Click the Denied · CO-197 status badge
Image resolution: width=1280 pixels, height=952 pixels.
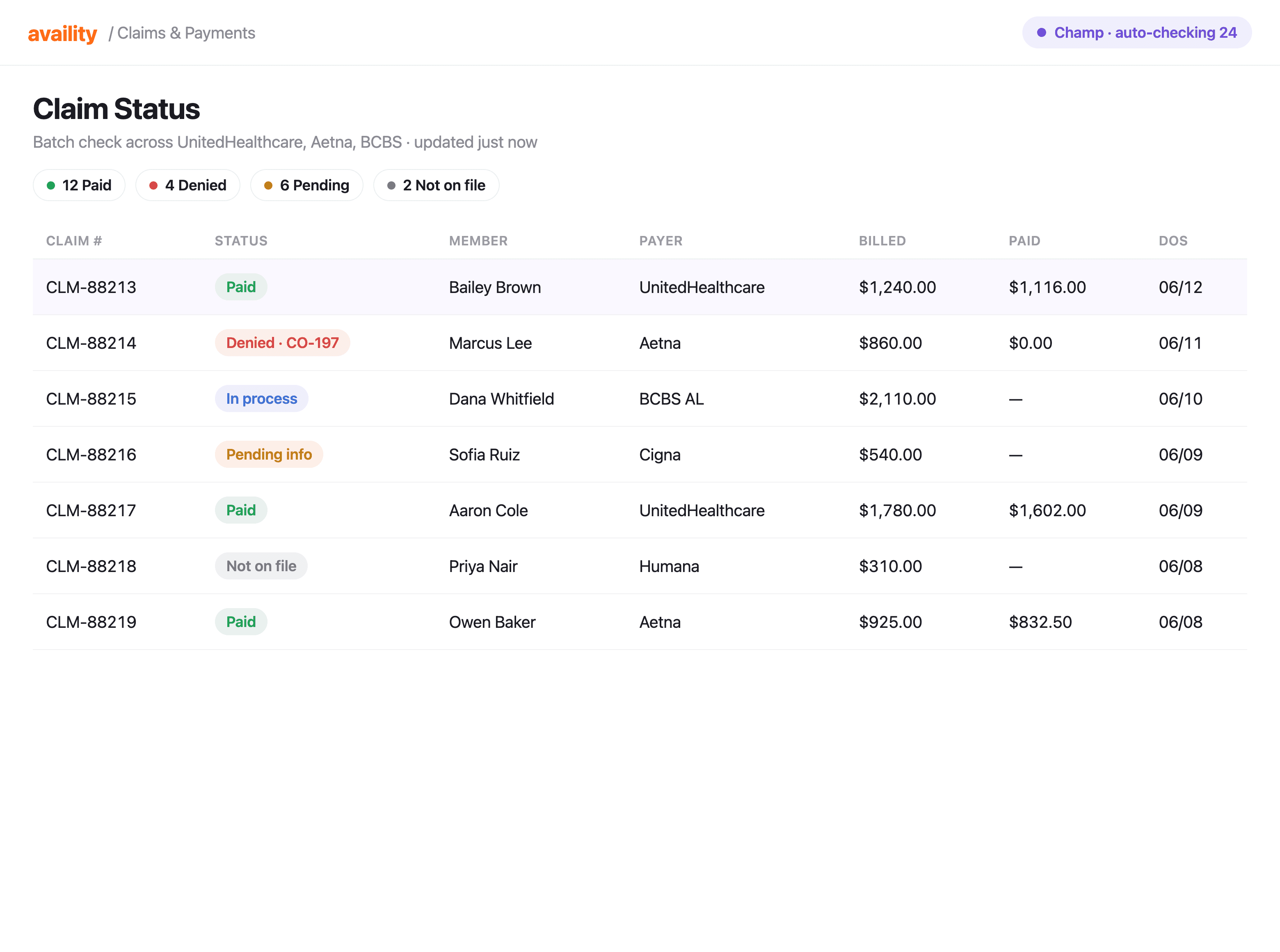pos(282,343)
